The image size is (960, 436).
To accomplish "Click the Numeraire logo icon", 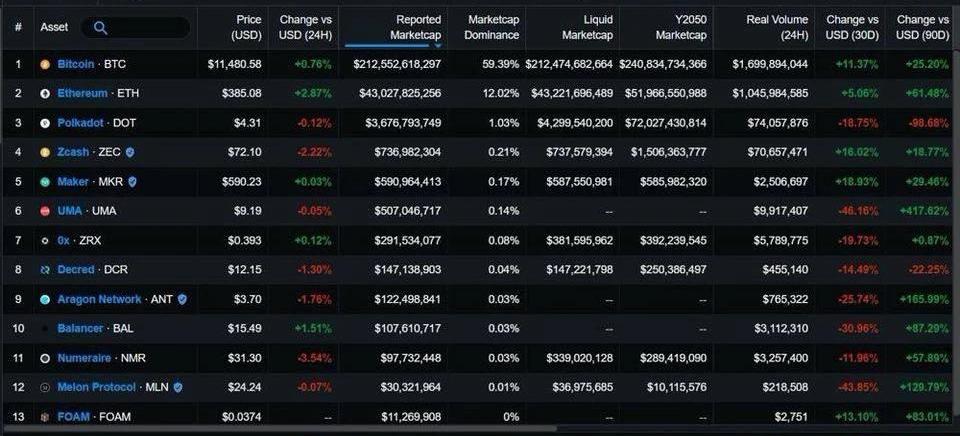I will click(x=45, y=358).
